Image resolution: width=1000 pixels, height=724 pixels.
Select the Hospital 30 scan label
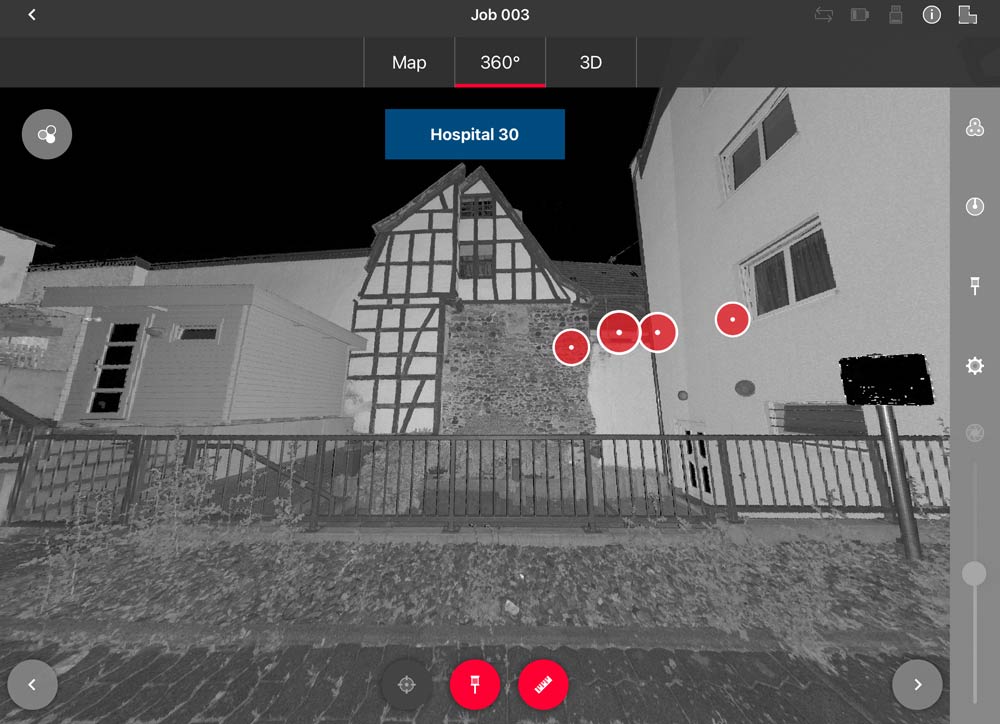(x=474, y=134)
